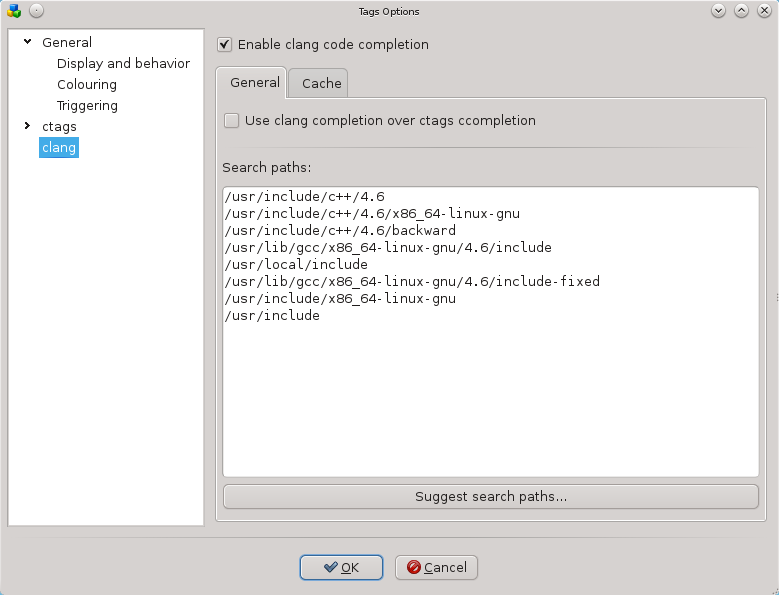The width and height of the screenshot is (779, 595).
Task: Click Suggest search paths button
Action: click(491, 497)
